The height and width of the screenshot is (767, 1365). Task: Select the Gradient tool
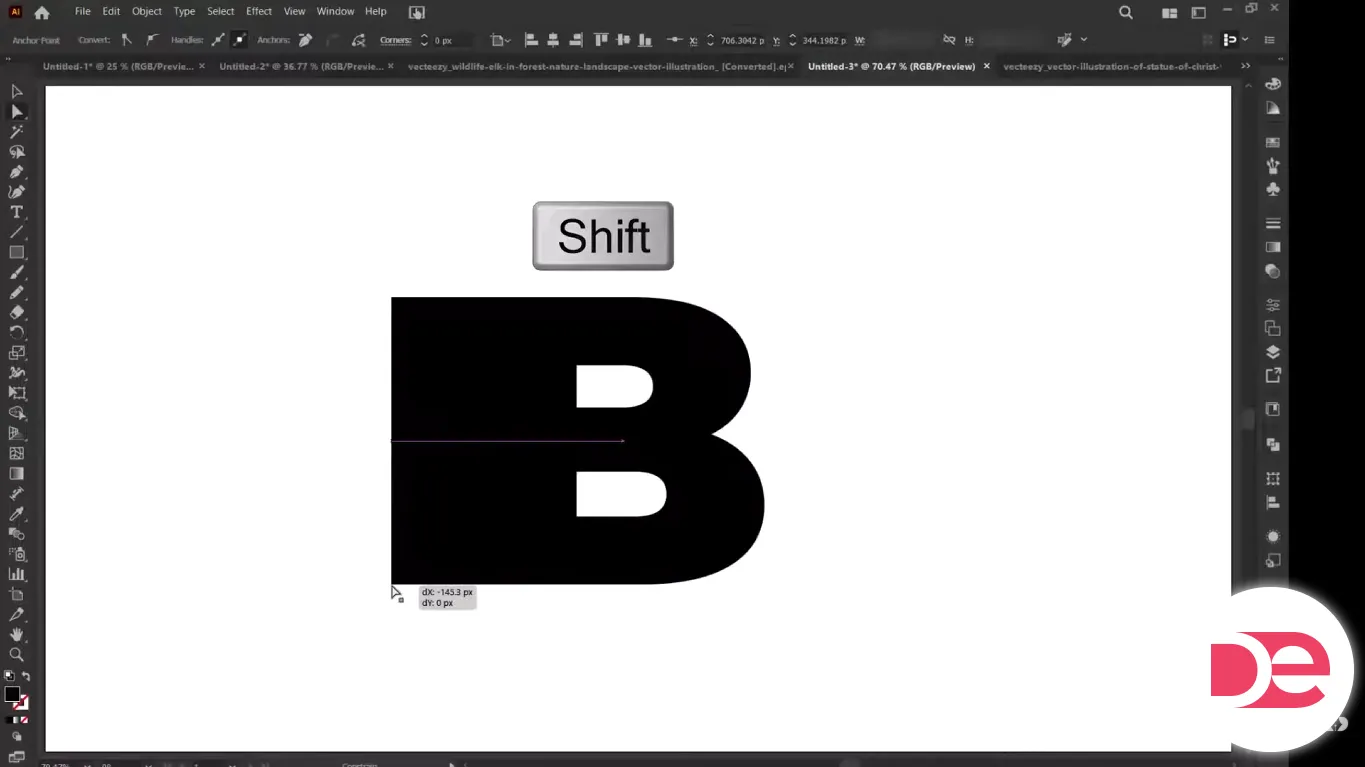click(17, 473)
